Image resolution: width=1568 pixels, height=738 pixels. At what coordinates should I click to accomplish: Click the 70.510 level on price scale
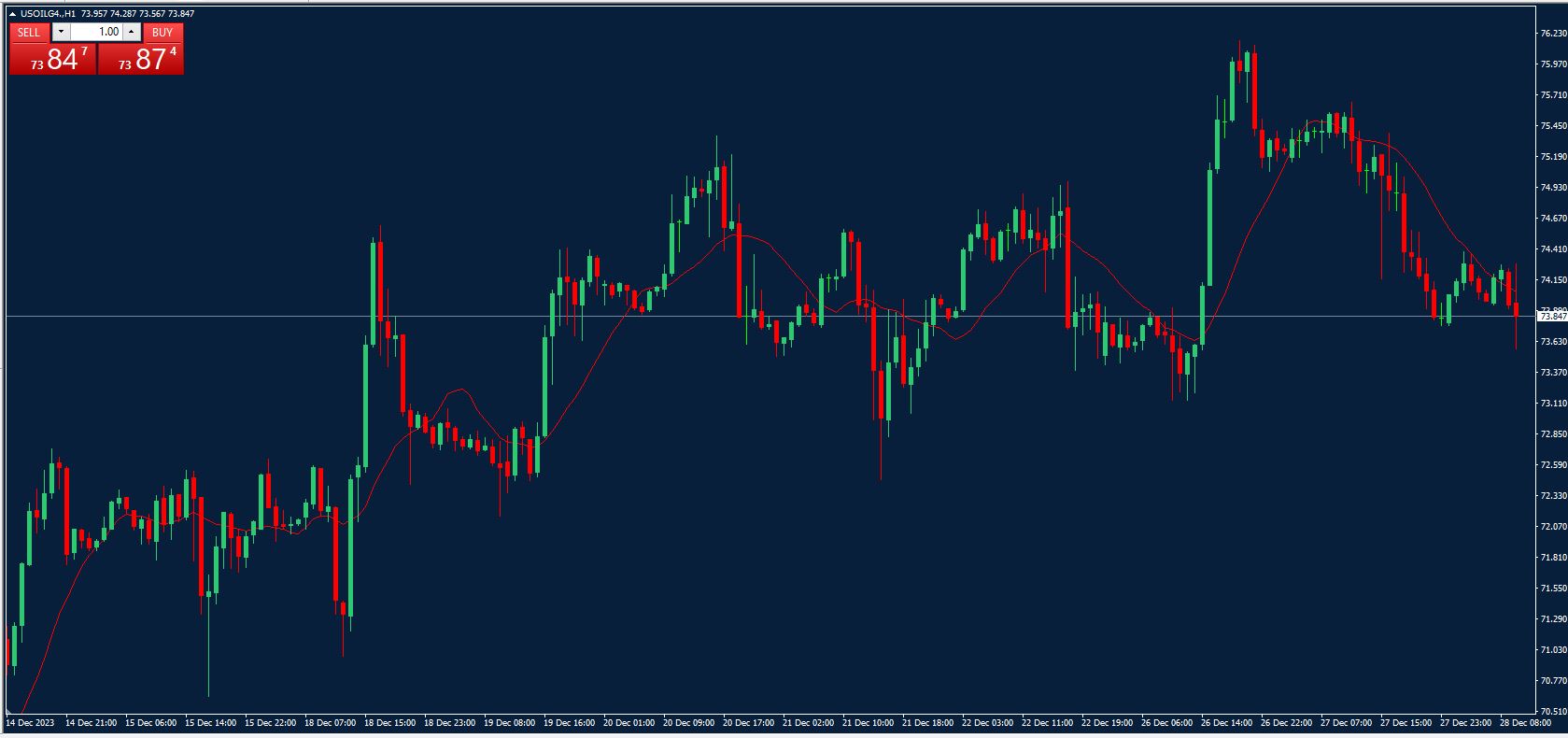click(1551, 711)
